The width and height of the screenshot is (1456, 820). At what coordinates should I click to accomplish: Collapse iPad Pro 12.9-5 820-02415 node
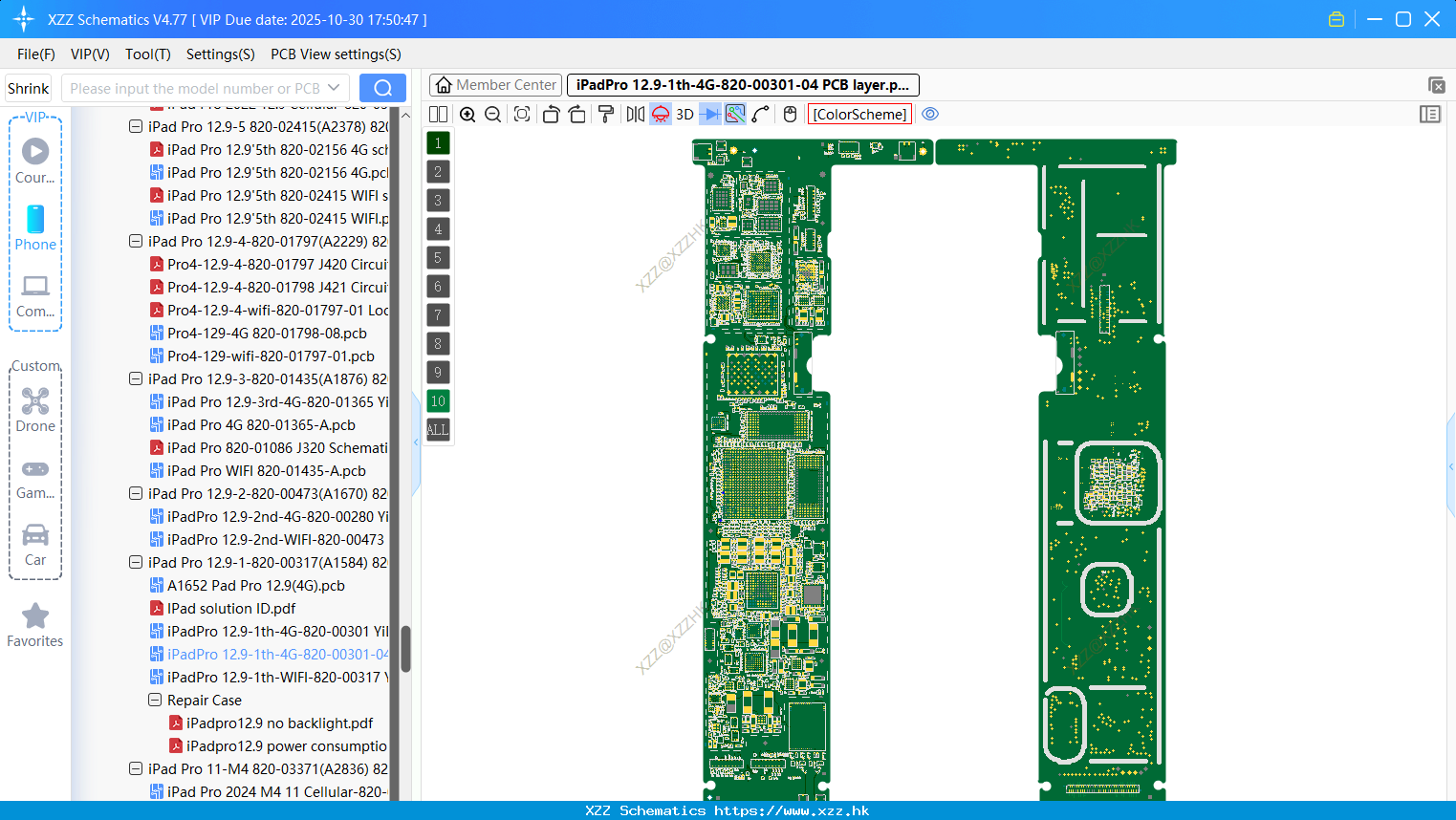[x=136, y=126]
